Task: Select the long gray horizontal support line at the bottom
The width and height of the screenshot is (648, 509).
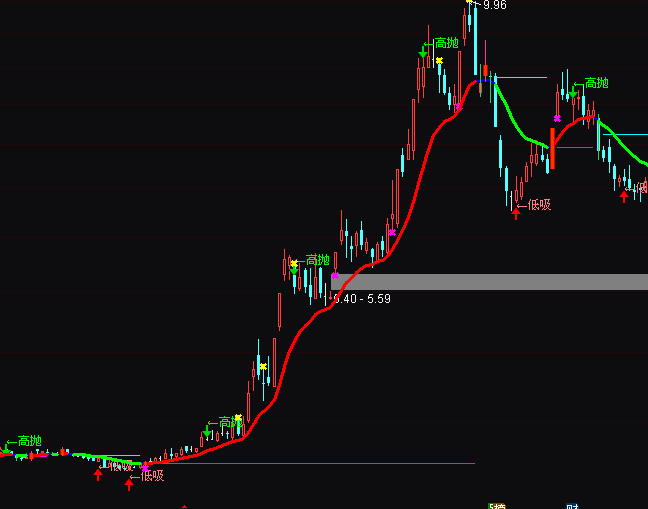Action: coord(320,463)
